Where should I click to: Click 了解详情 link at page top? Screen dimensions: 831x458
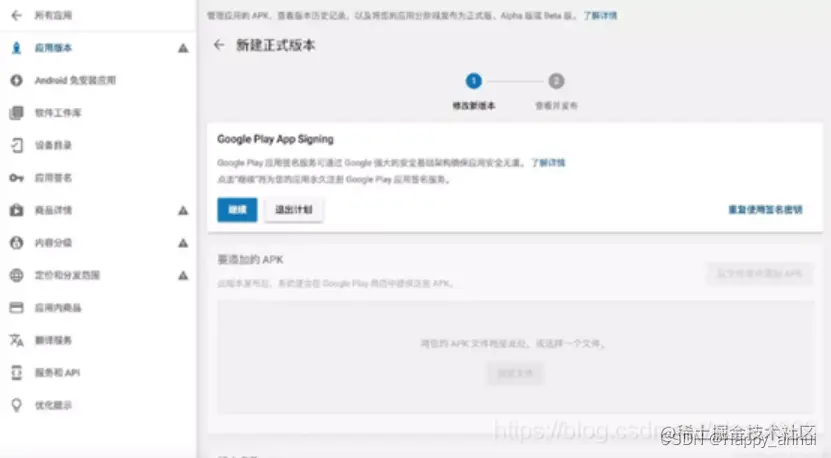pyautogui.click(x=600, y=16)
